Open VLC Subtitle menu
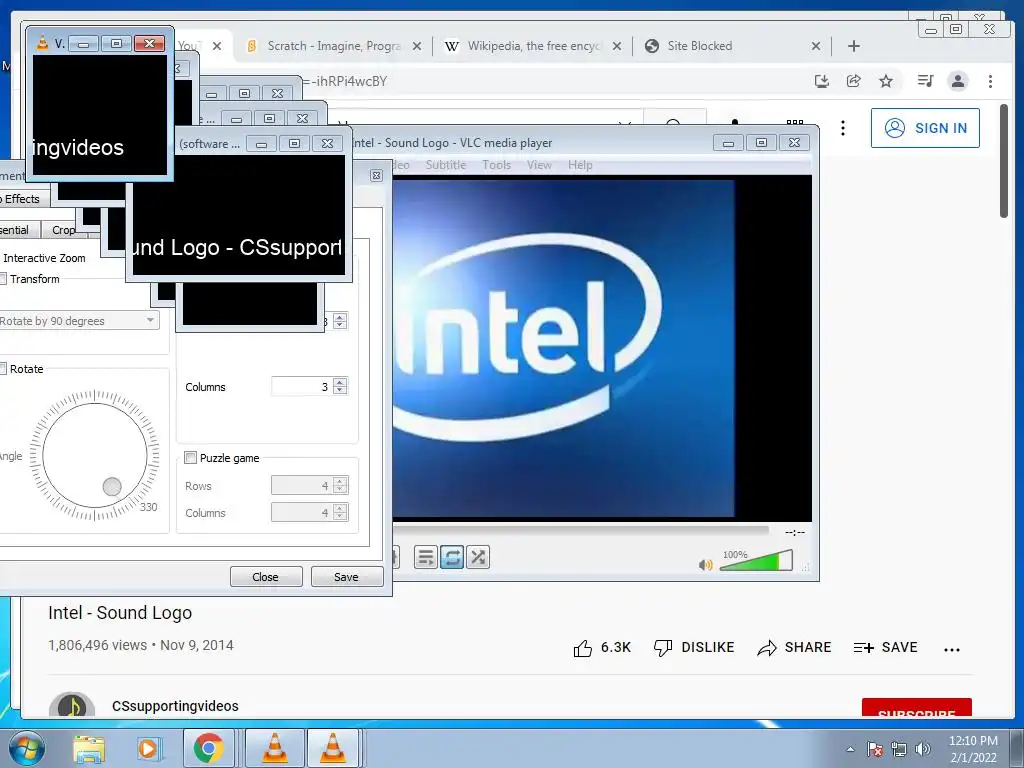The image size is (1024, 768). click(x=445, y=165)
